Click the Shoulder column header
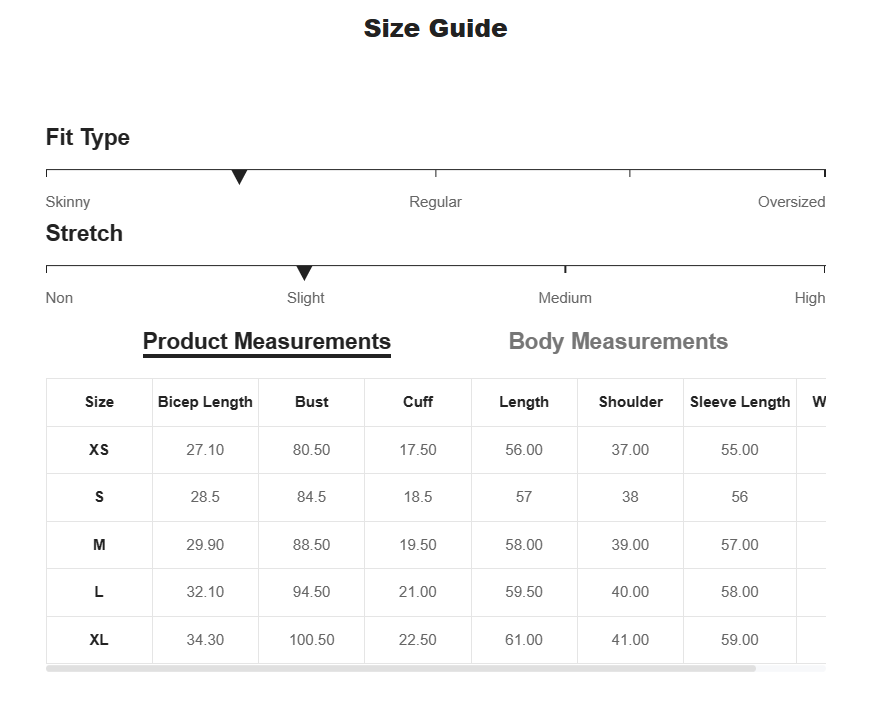871x711 pixels. coord(630,402)
